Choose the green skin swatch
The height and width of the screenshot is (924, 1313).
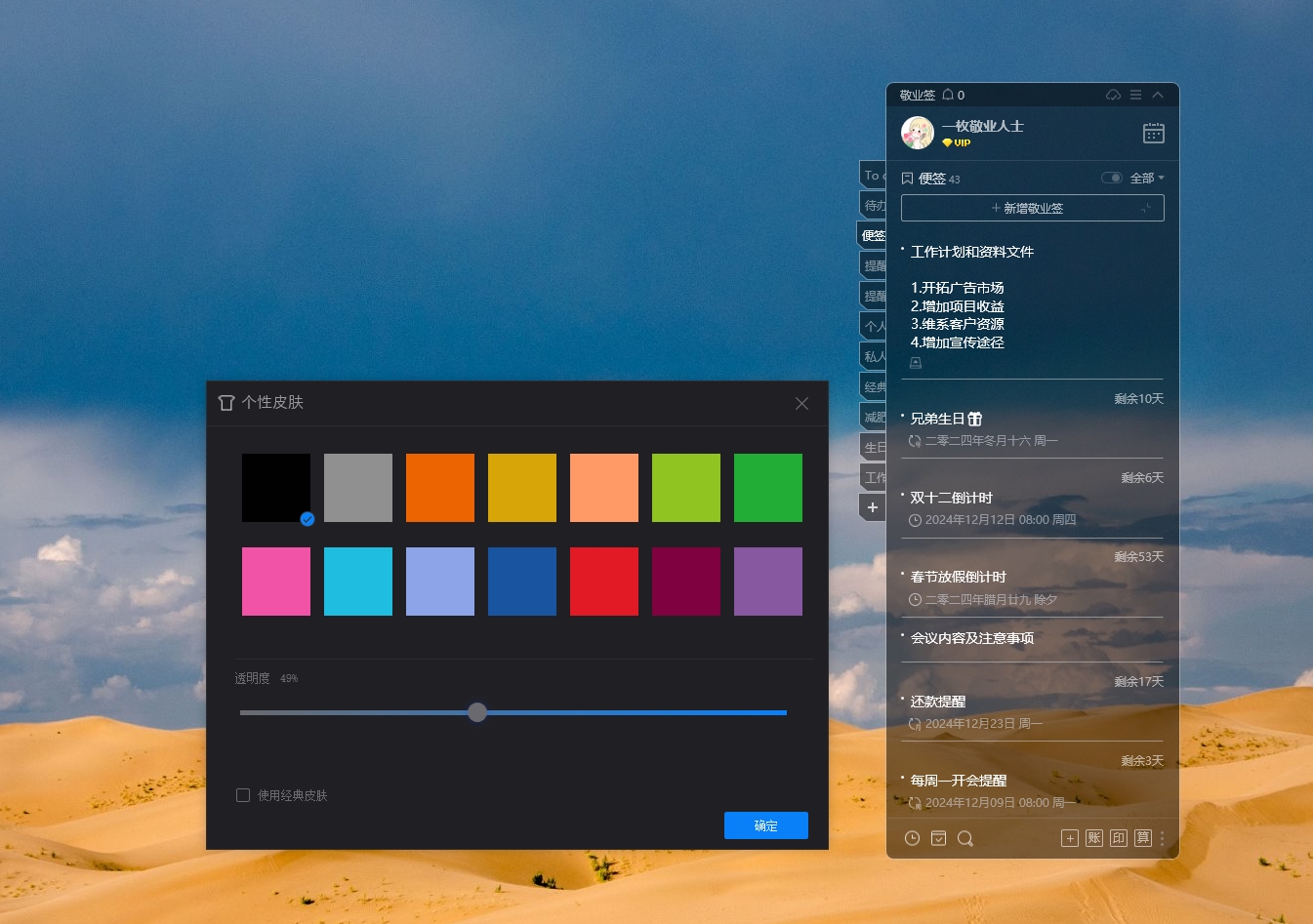tap(768, 488)
